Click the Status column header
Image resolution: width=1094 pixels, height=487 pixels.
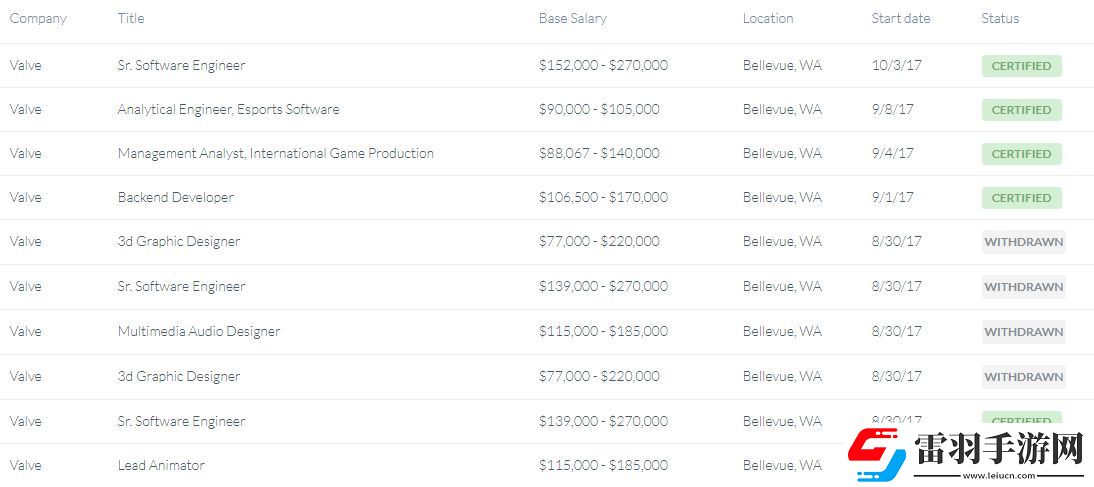click(x=1000, y=18)
